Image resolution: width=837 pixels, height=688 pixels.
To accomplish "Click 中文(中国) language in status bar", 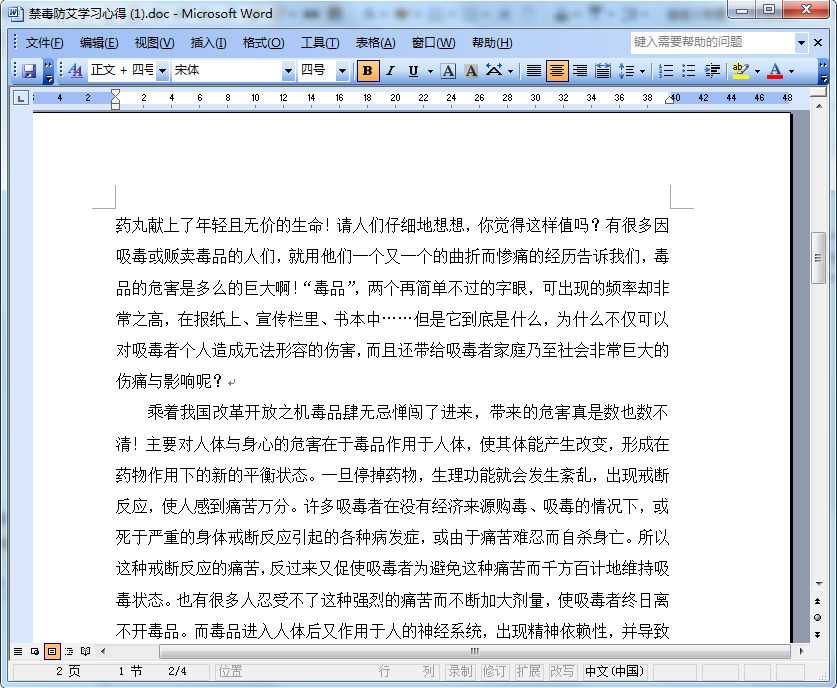I will click(x=614, y=671).
